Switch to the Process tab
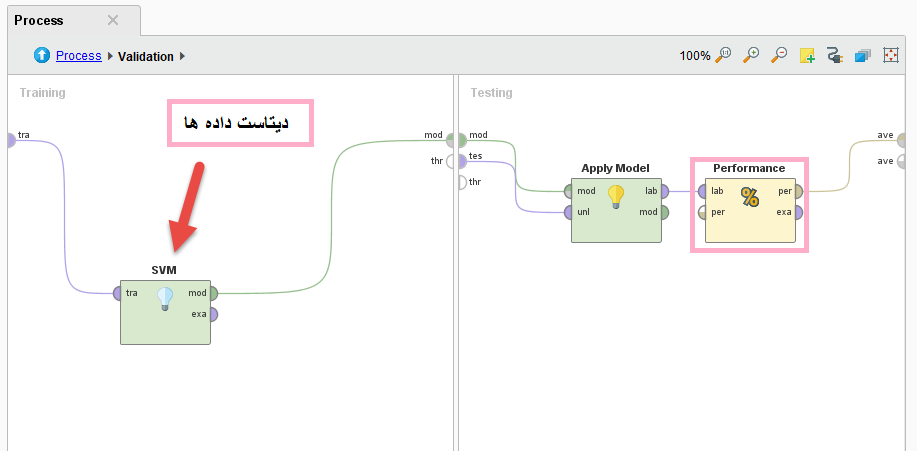The width and height of the screenshot is (917, 451). pyautogui.click(x=40, y=20)
